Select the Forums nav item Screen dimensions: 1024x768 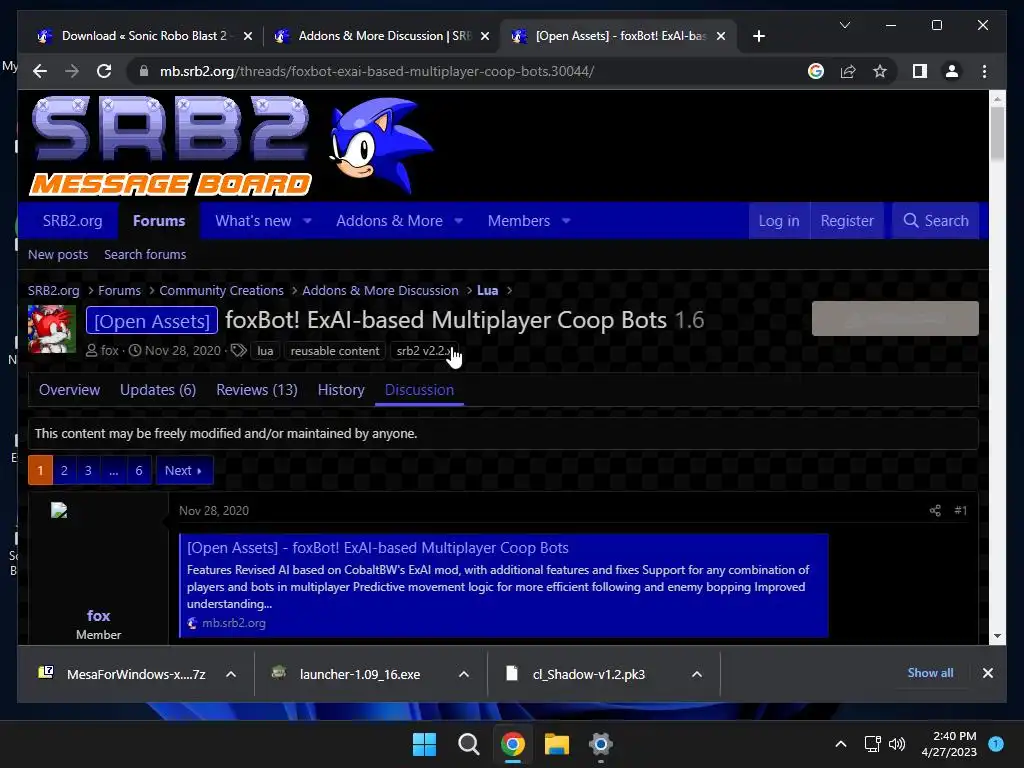point(159,221)
